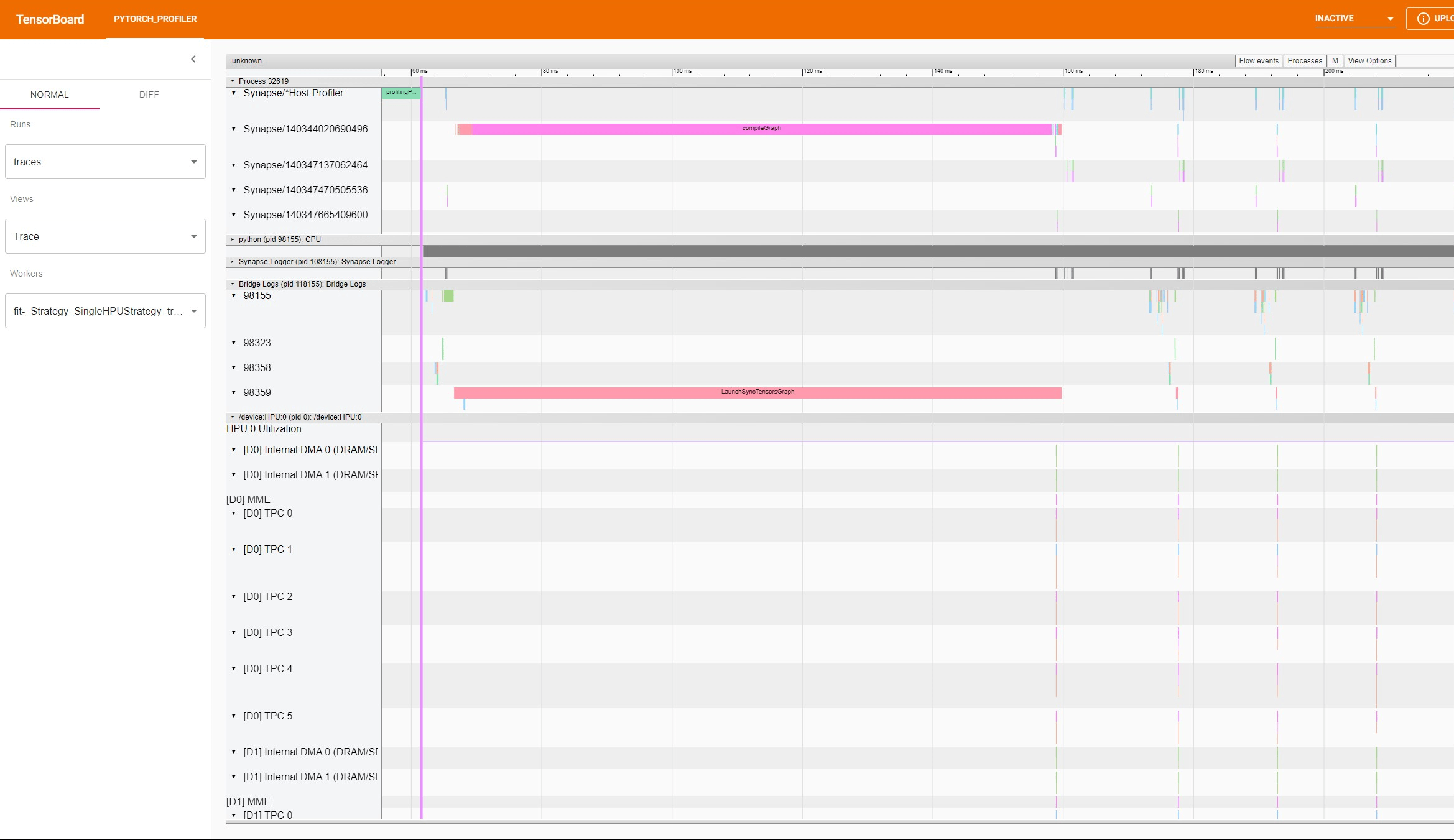Click the M button in the trace toolbar

[x=1335, y=61]
